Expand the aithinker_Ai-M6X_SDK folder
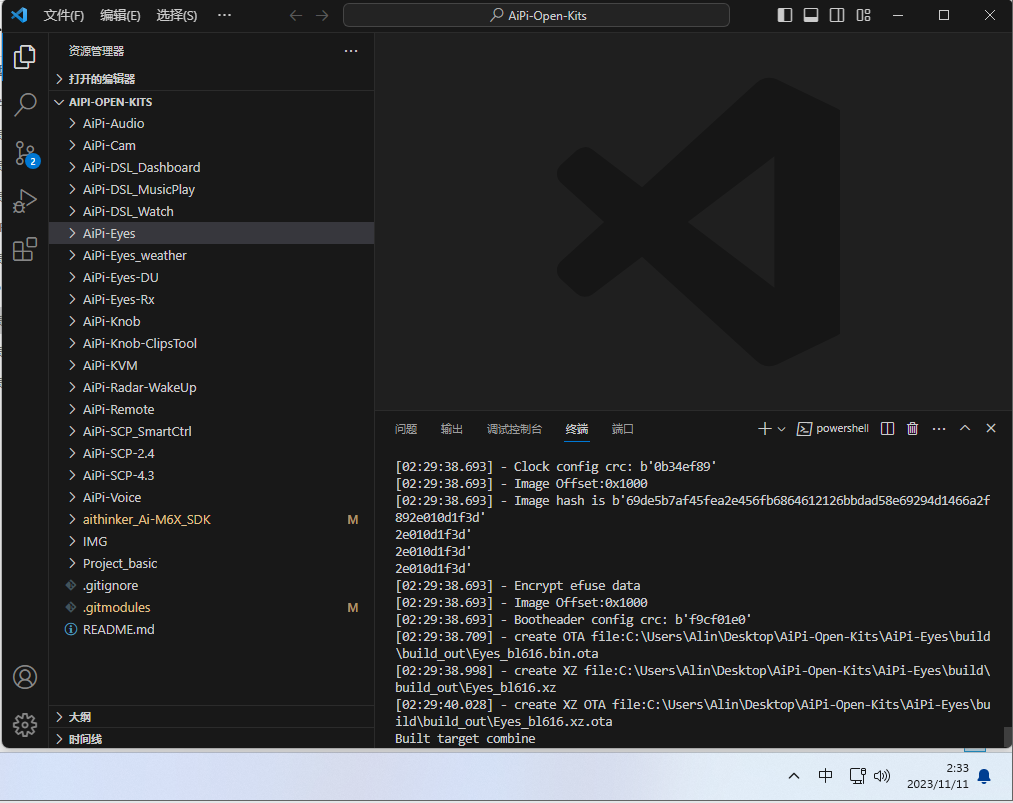 (x=212, y=519)
